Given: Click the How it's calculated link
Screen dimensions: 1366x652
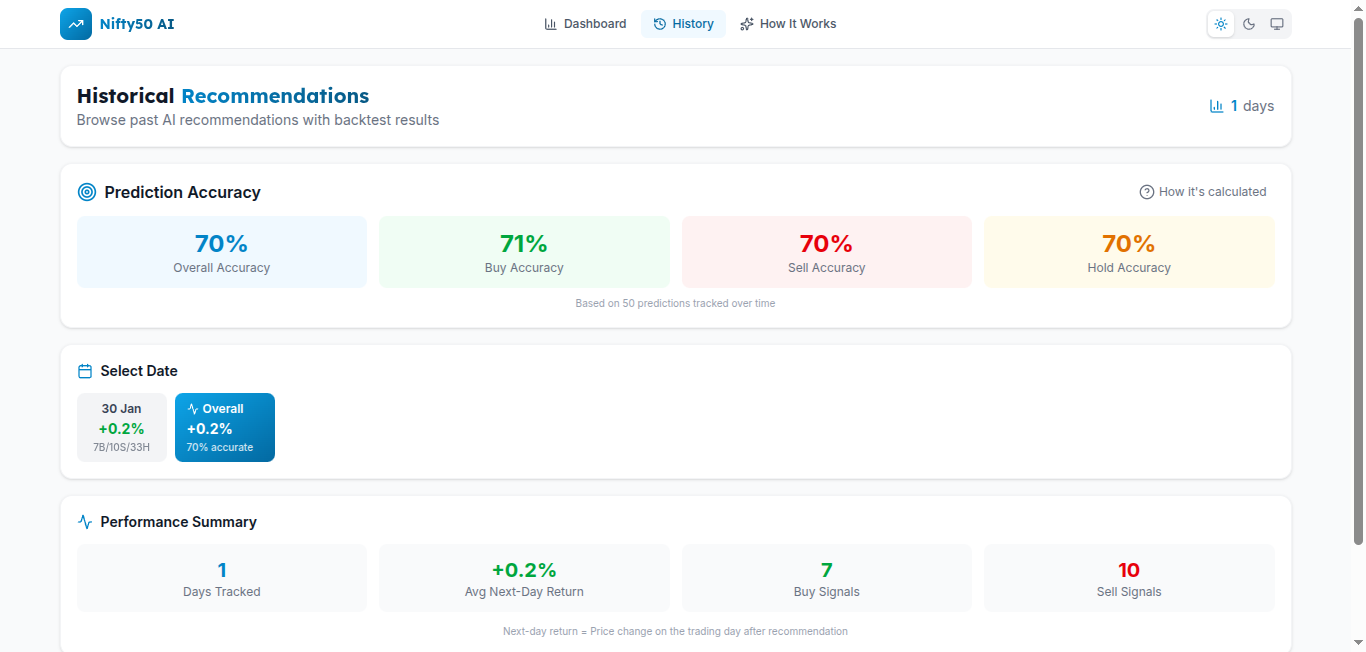Looking at the screenshot, I should click(1212, 192).
